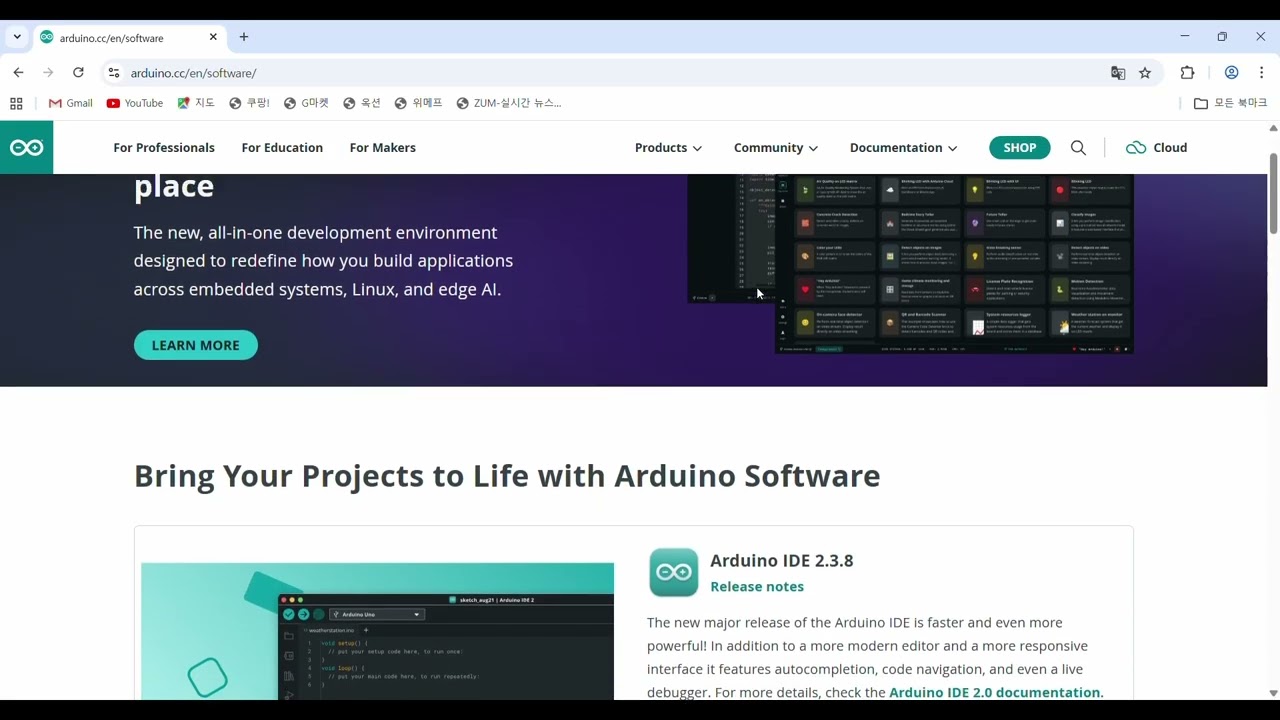
Task: Open the 옥션 bookmark
Action: coord(361,103)
